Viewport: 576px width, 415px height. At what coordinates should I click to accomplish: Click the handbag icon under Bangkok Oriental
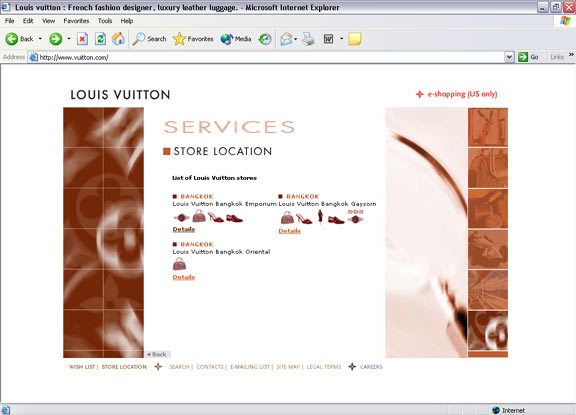tap(179, 264)
